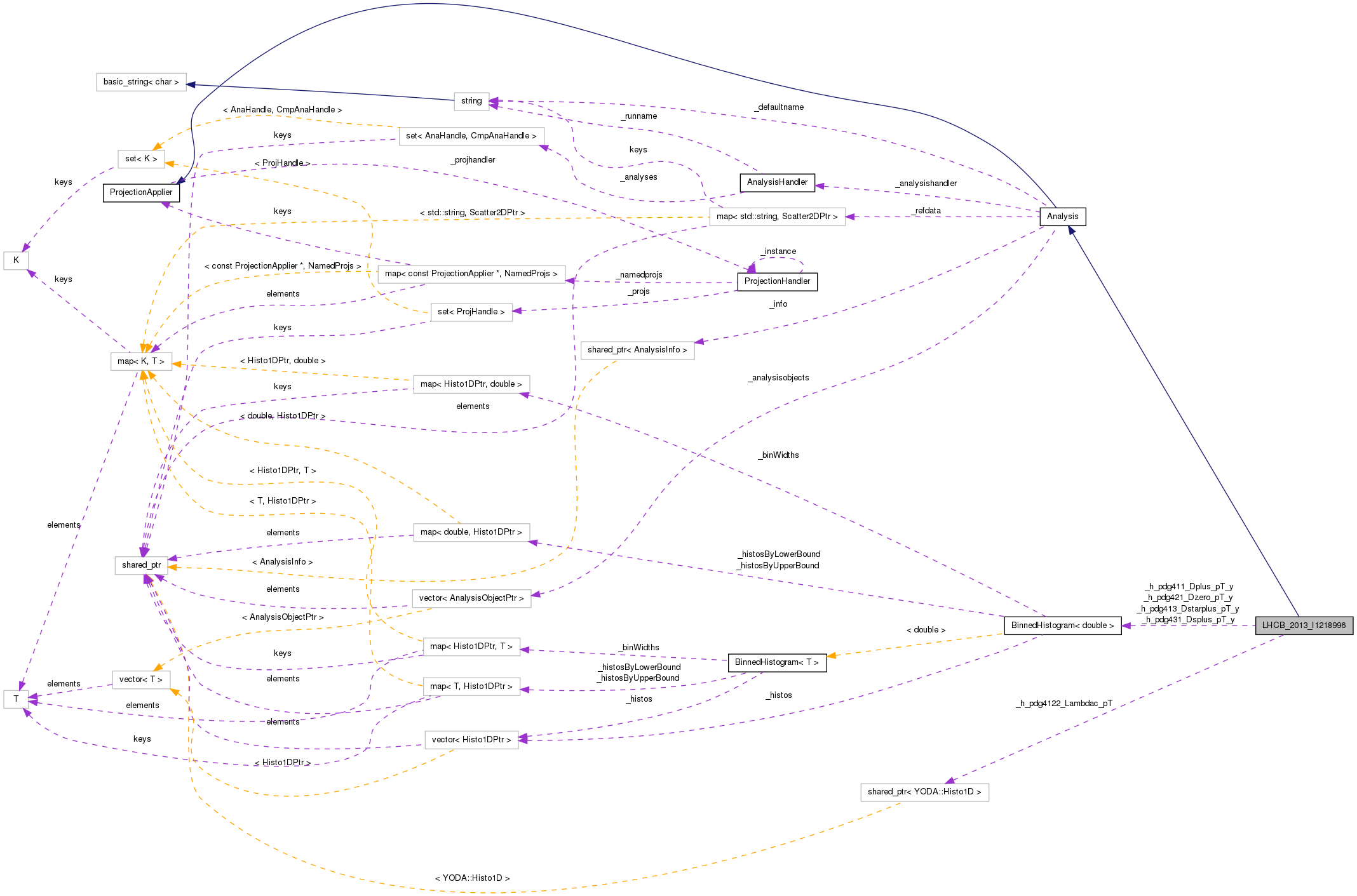Image resolution: width=1357 pixels, height=896 pixels.
Task: Open map< T, Histo1DPtr > node
Action: [x=471, y=686]
